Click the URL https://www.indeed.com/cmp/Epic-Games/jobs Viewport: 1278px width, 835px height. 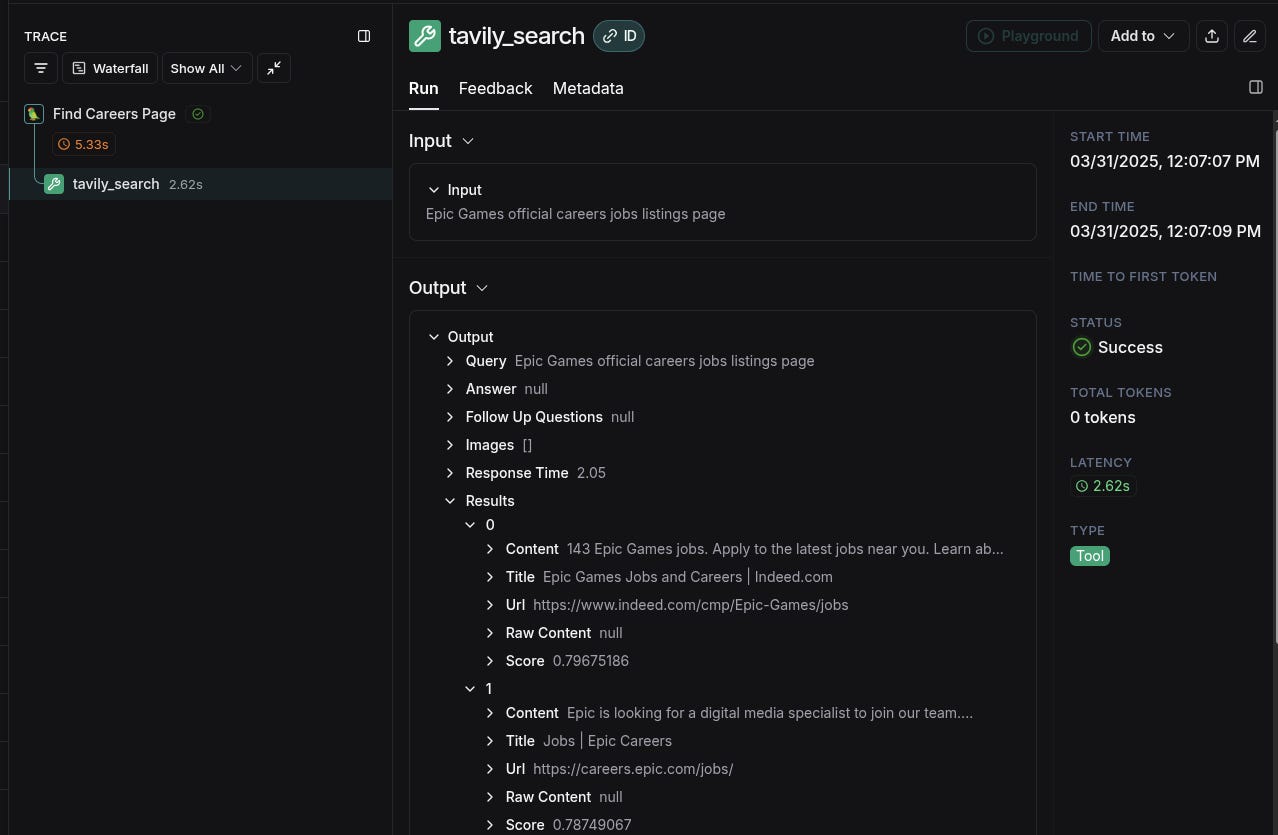(691, 605)
